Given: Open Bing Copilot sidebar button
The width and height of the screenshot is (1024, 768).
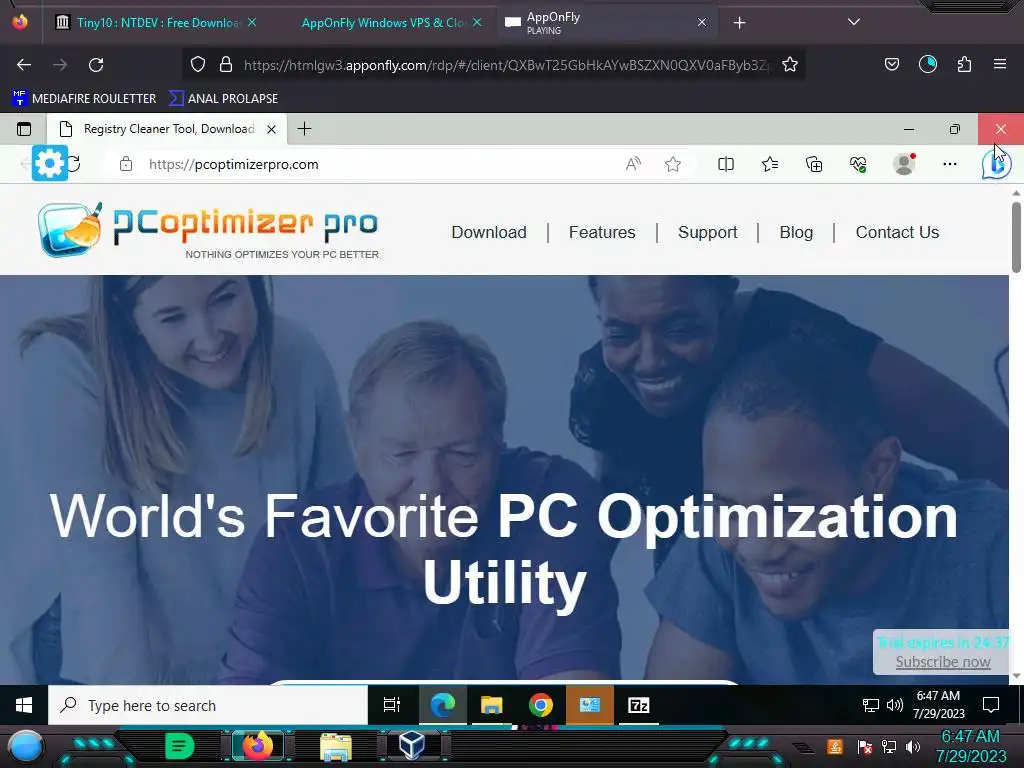Looking at the screenshot, I should [996, 165].
